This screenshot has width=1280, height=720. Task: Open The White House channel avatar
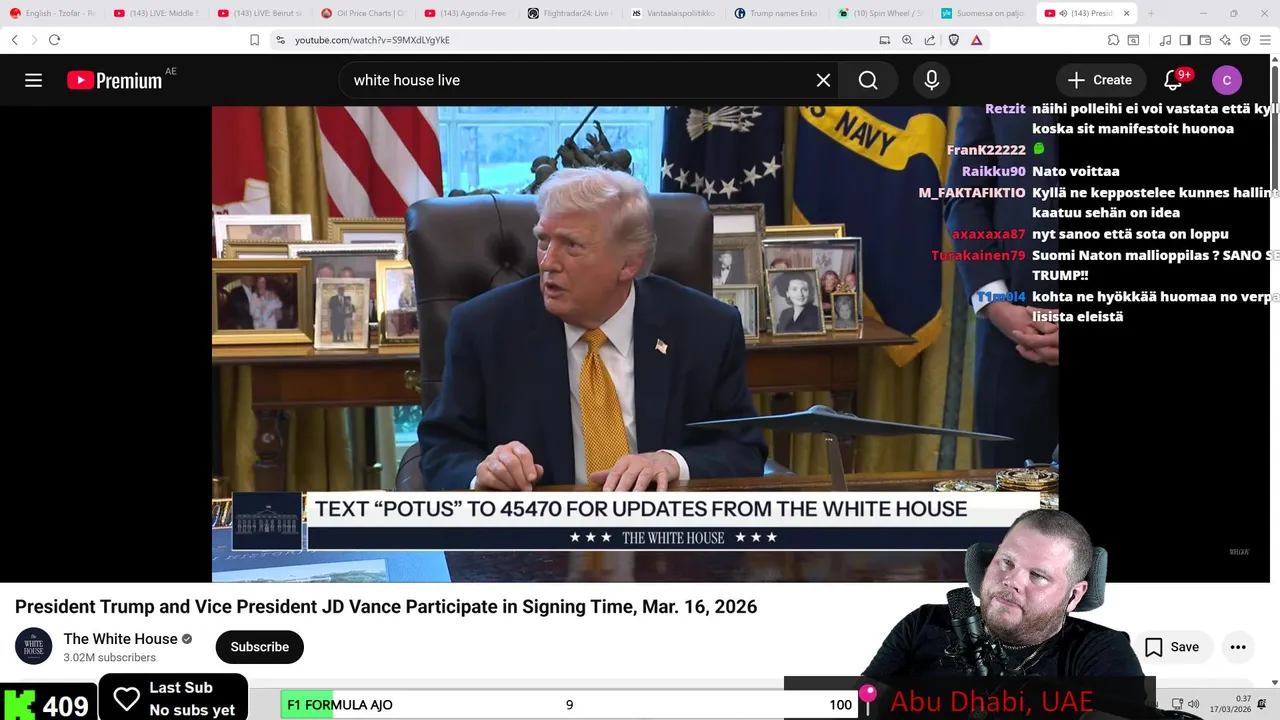click(x=33, y=646)
